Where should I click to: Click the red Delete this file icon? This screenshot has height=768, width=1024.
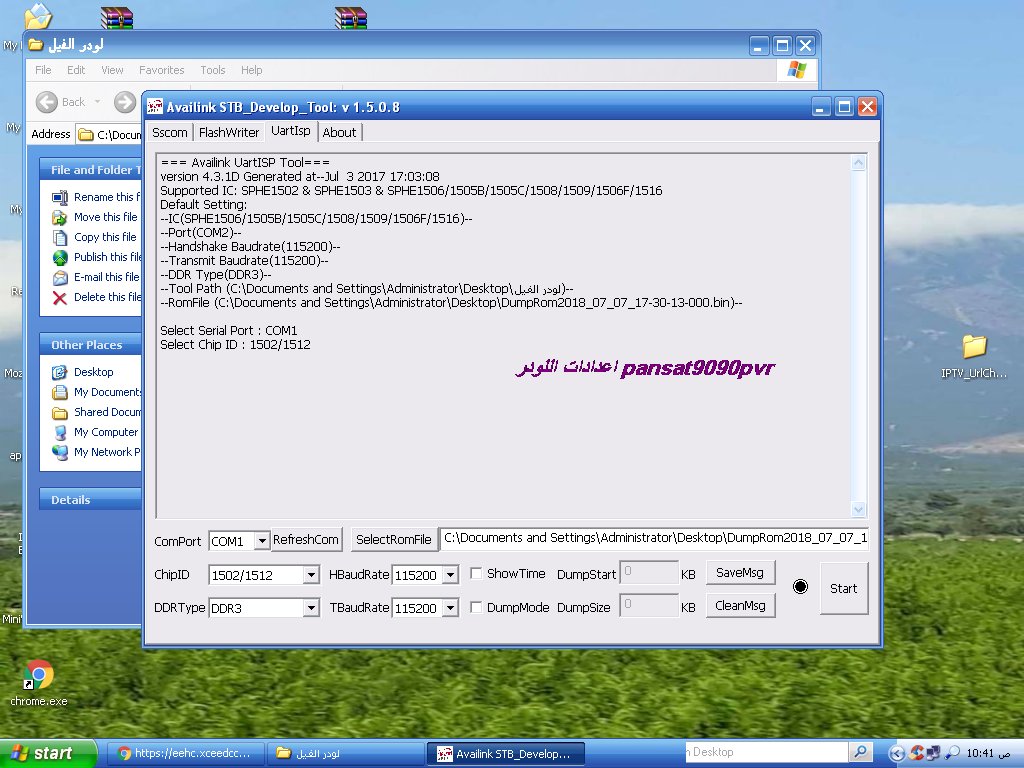tap(60, 298)
